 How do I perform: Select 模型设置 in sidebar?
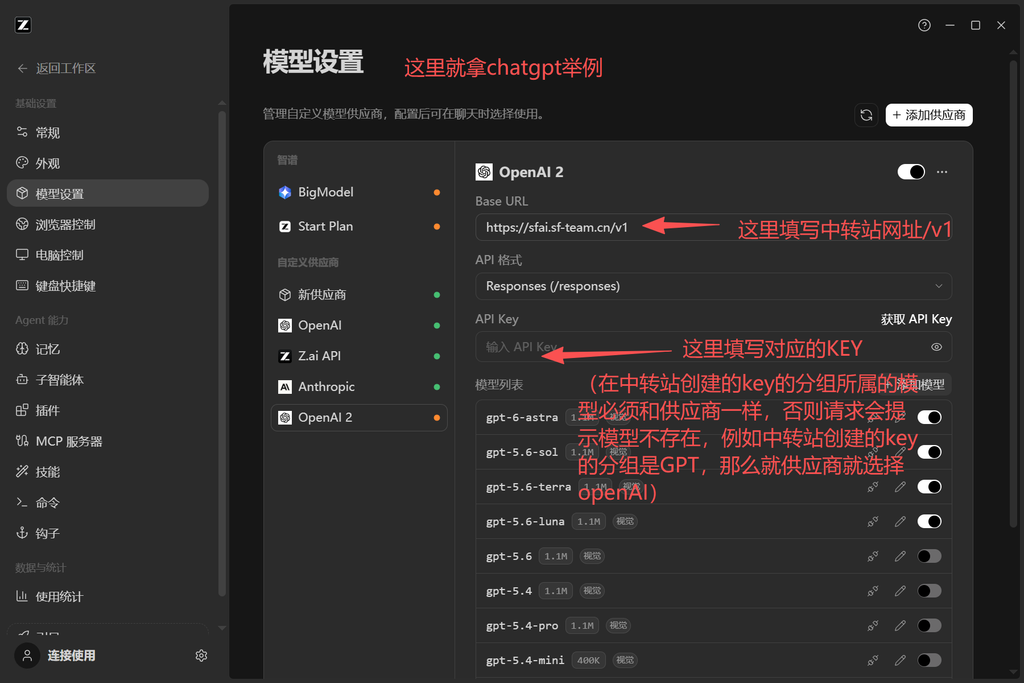[108, 193]
